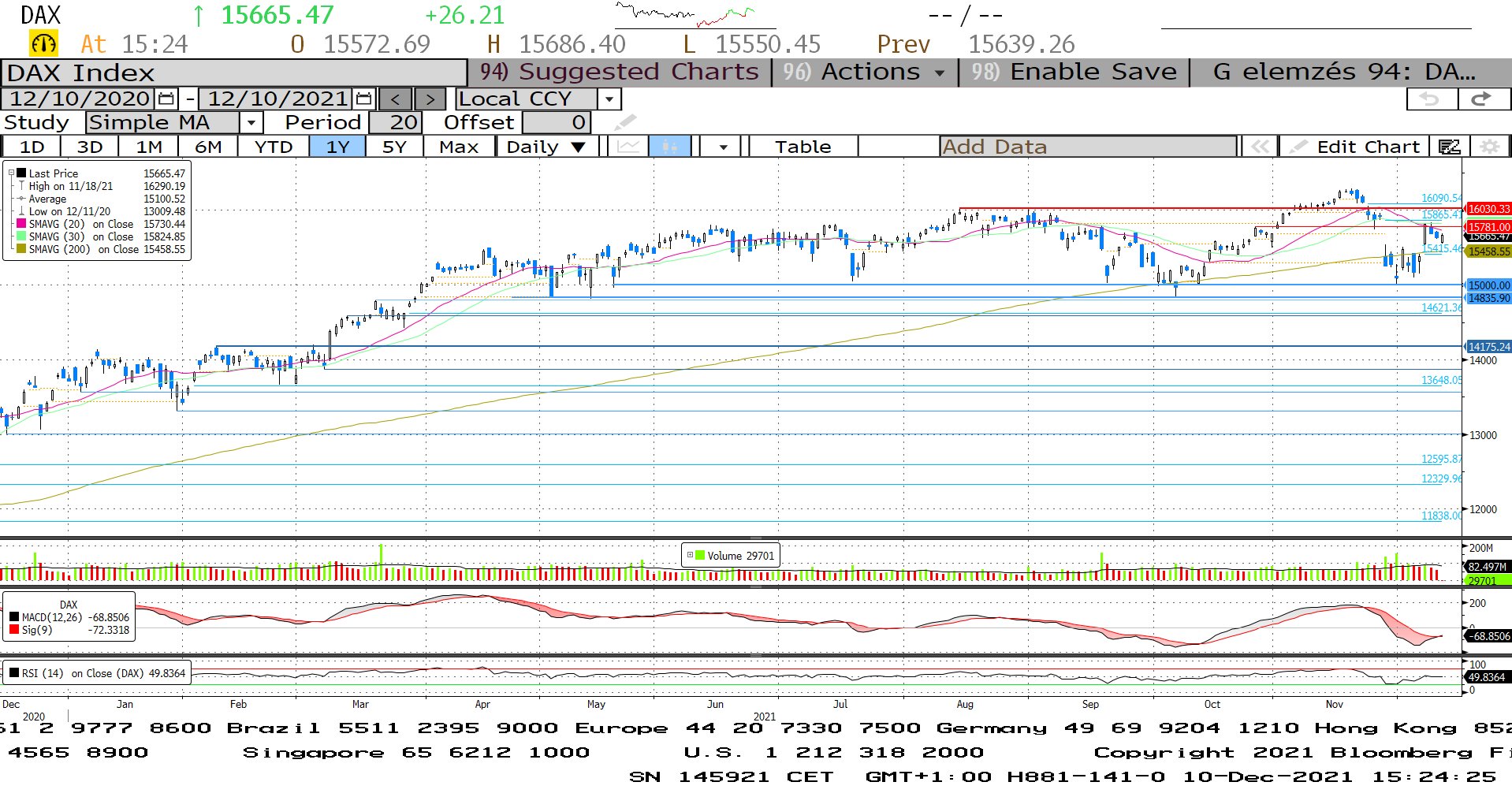Shift date range backward with left arrow
This screenshot has height=808, width=1512.
coord(395,99)
